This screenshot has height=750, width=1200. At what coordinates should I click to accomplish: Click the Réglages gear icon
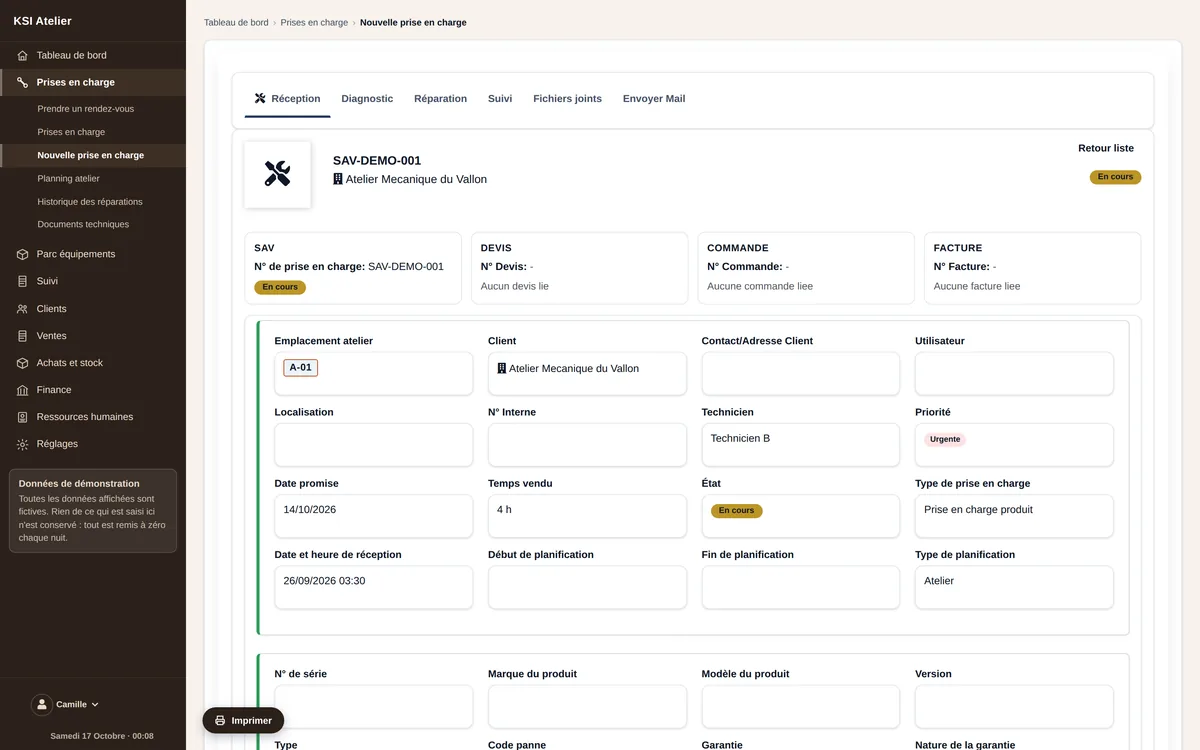[x=22, y=444]
